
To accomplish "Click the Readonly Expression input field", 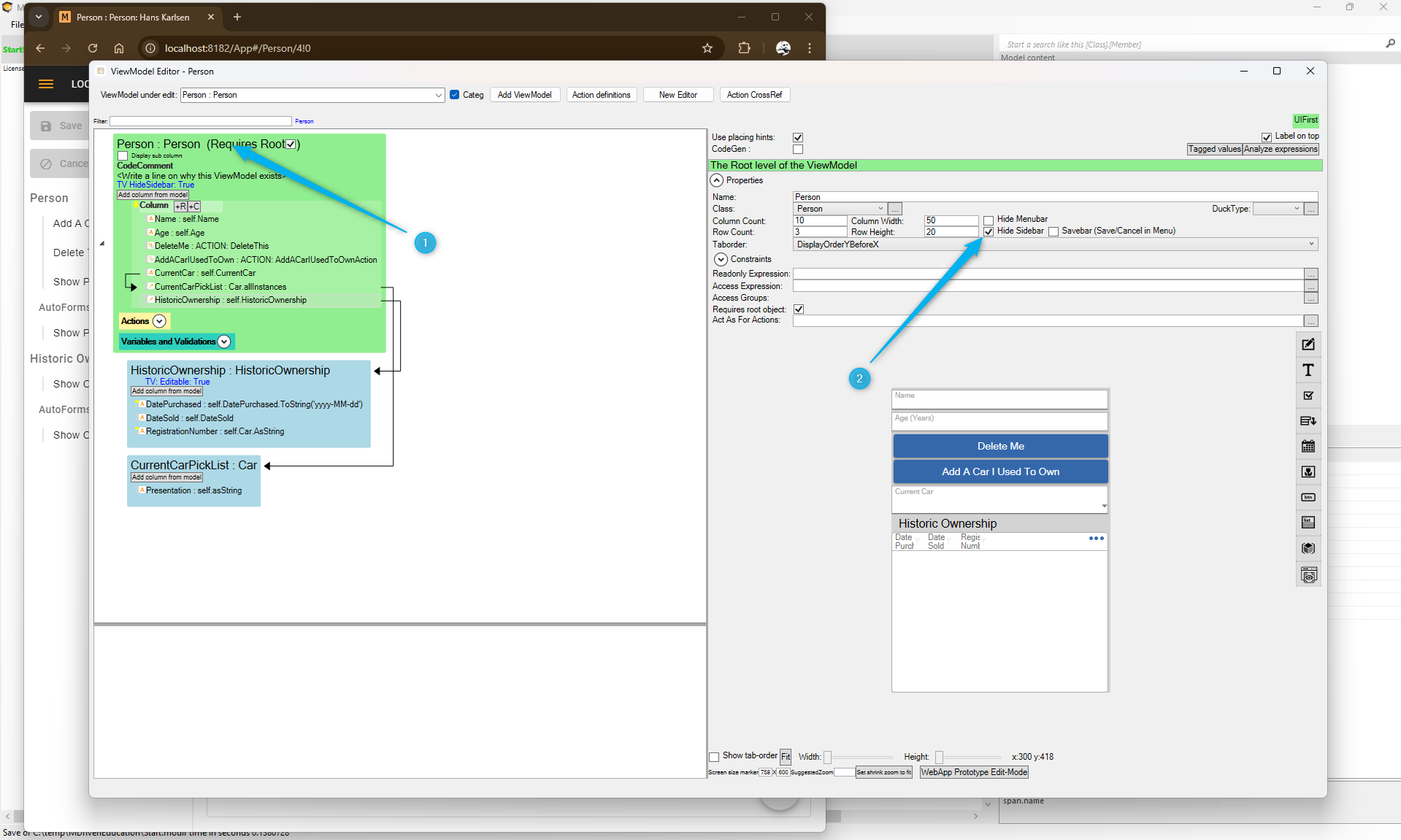I will coord(1048,274).
